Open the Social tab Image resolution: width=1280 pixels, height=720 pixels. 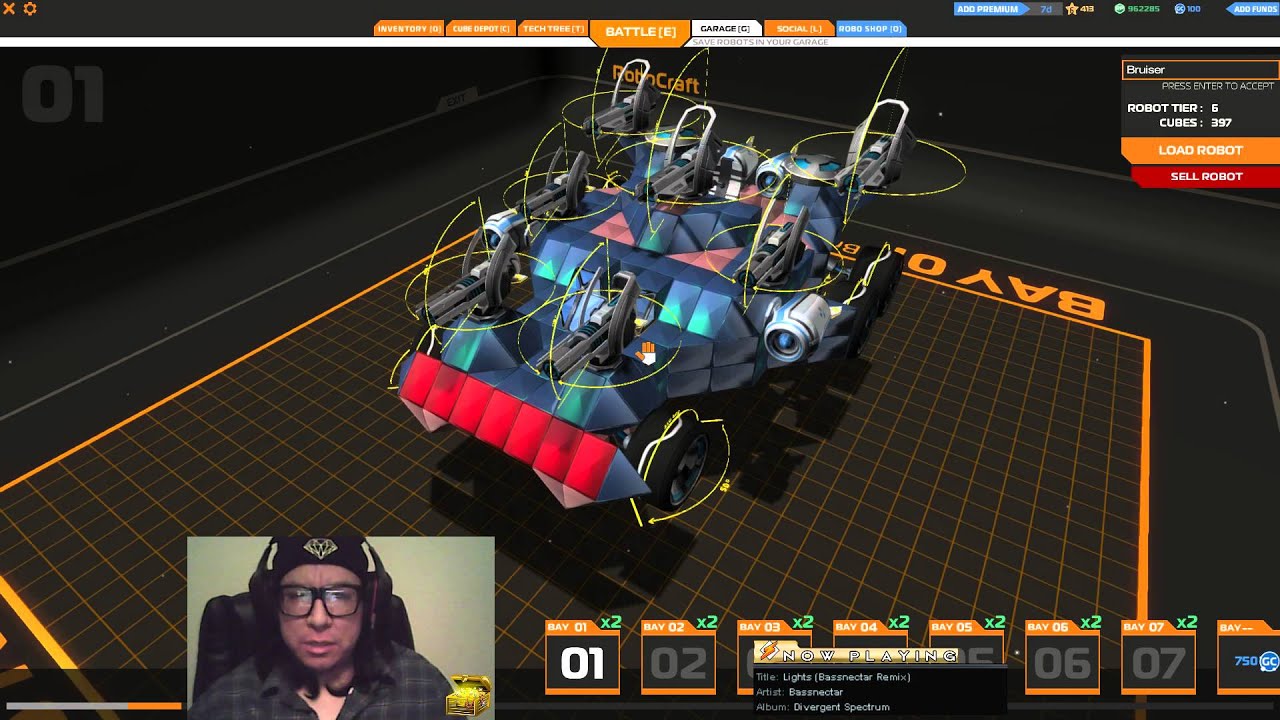pos(798,29)
